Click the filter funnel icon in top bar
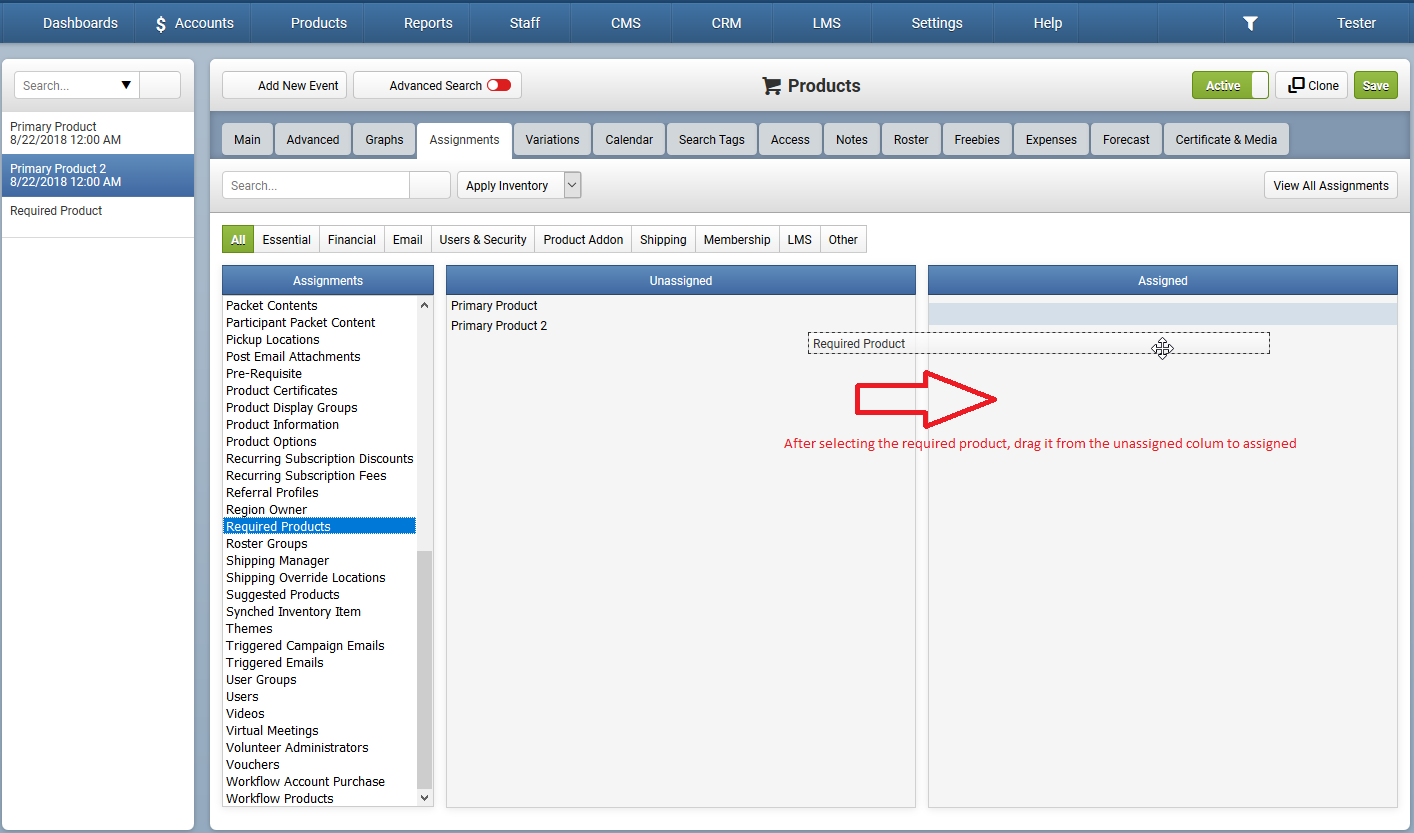The height and width of the screenshot is (833, 1414). coord(1250,23)
